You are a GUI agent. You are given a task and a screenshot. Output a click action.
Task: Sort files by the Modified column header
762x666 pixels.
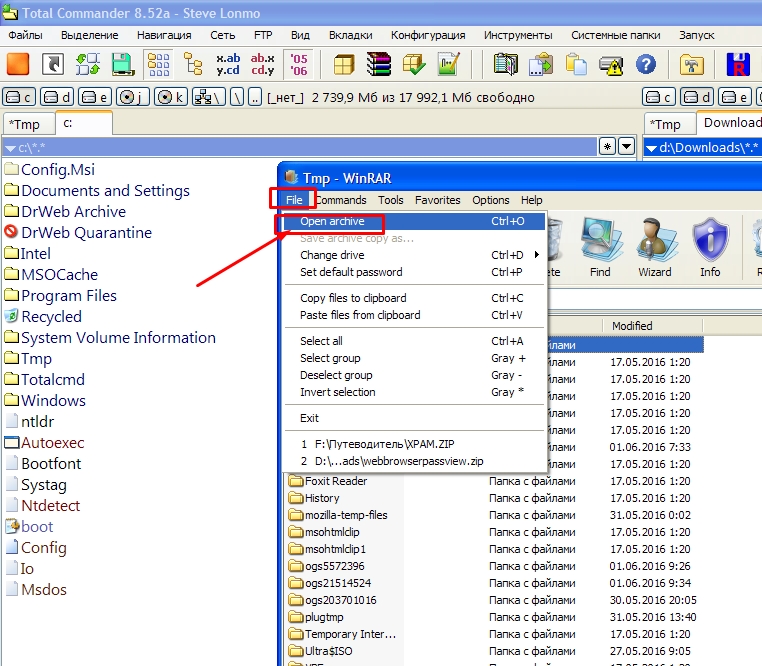tap(632, 326)
